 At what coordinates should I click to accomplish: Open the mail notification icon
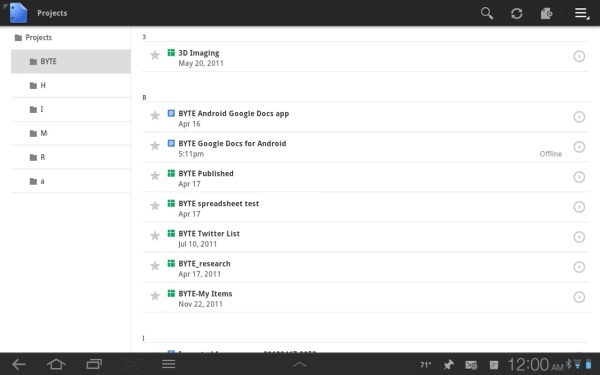pos(471,365)
